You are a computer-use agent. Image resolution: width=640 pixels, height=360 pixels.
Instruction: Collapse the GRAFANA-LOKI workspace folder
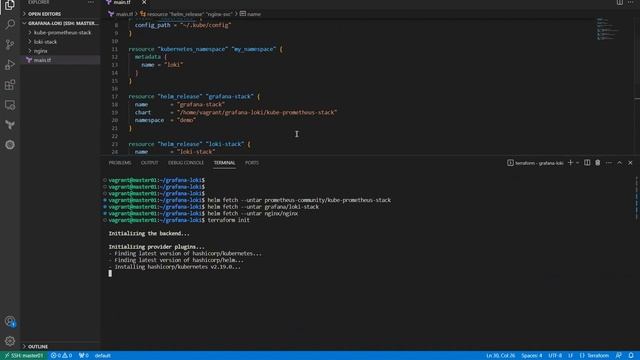(x=60, y=23)
